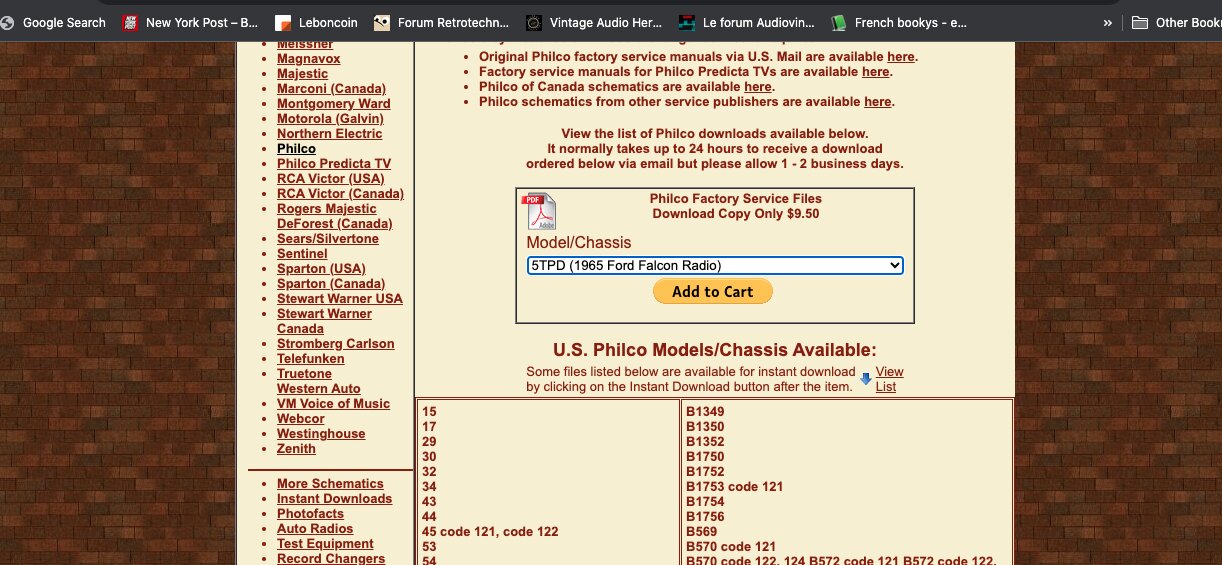Click the Adobe PDF icon
Viewport: 1222px width, 565px height.
pos(539,211)
